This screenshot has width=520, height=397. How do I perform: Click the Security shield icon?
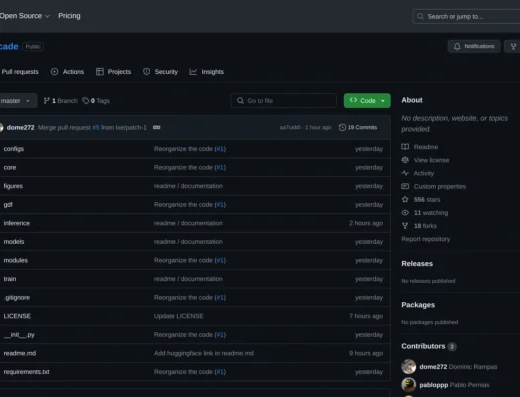(146, 72)
